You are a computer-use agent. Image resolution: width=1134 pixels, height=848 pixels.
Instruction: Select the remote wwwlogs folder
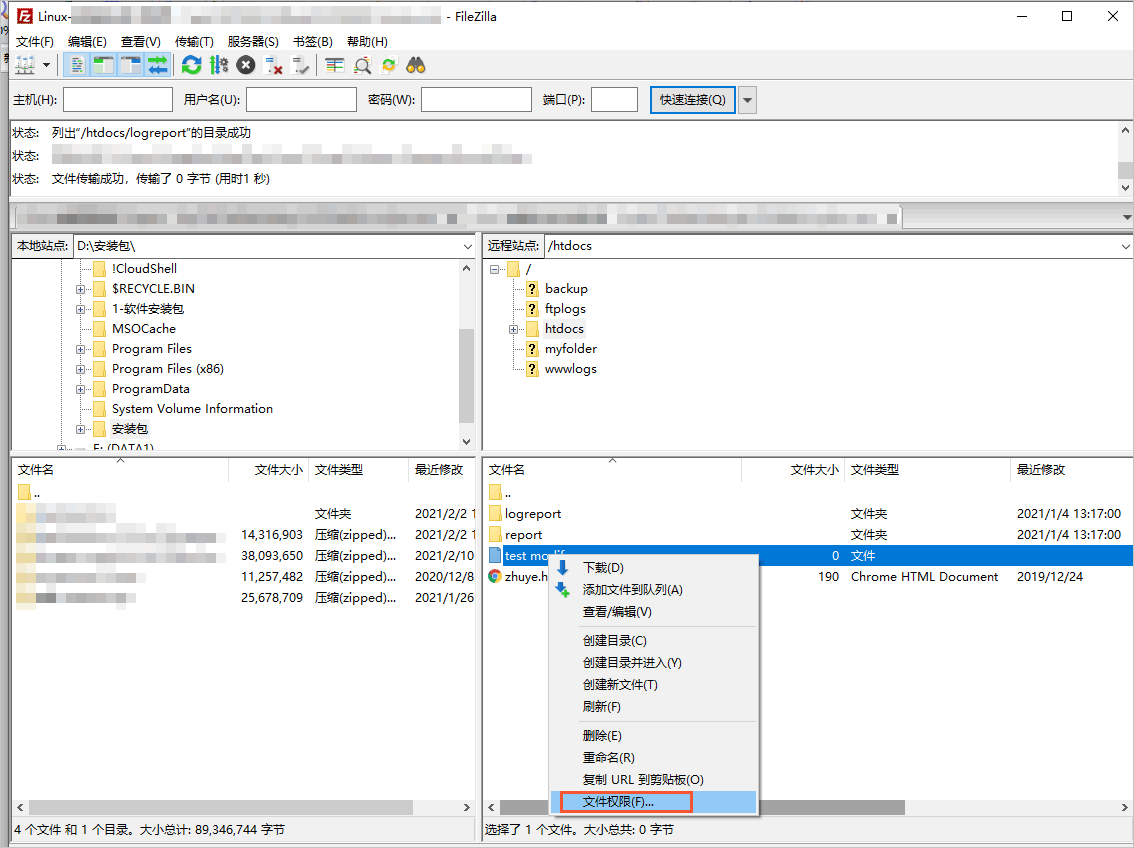click(571, 369)
